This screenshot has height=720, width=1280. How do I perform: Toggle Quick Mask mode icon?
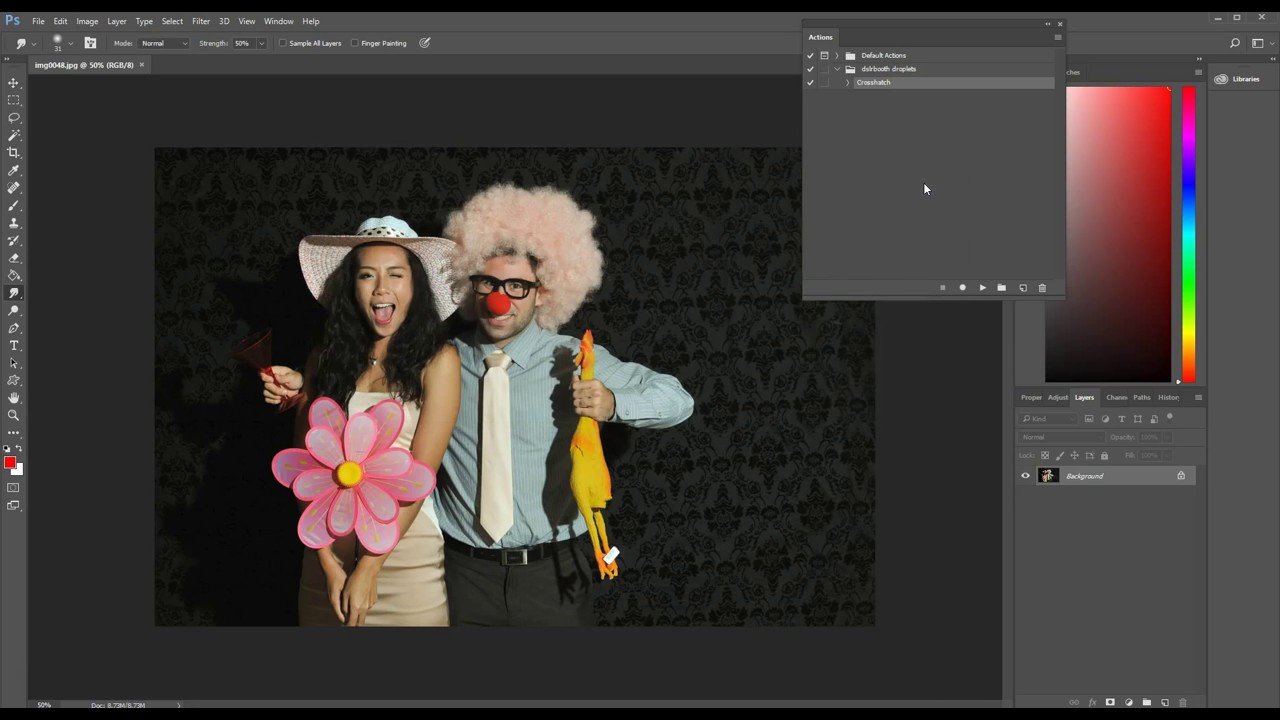14,488
